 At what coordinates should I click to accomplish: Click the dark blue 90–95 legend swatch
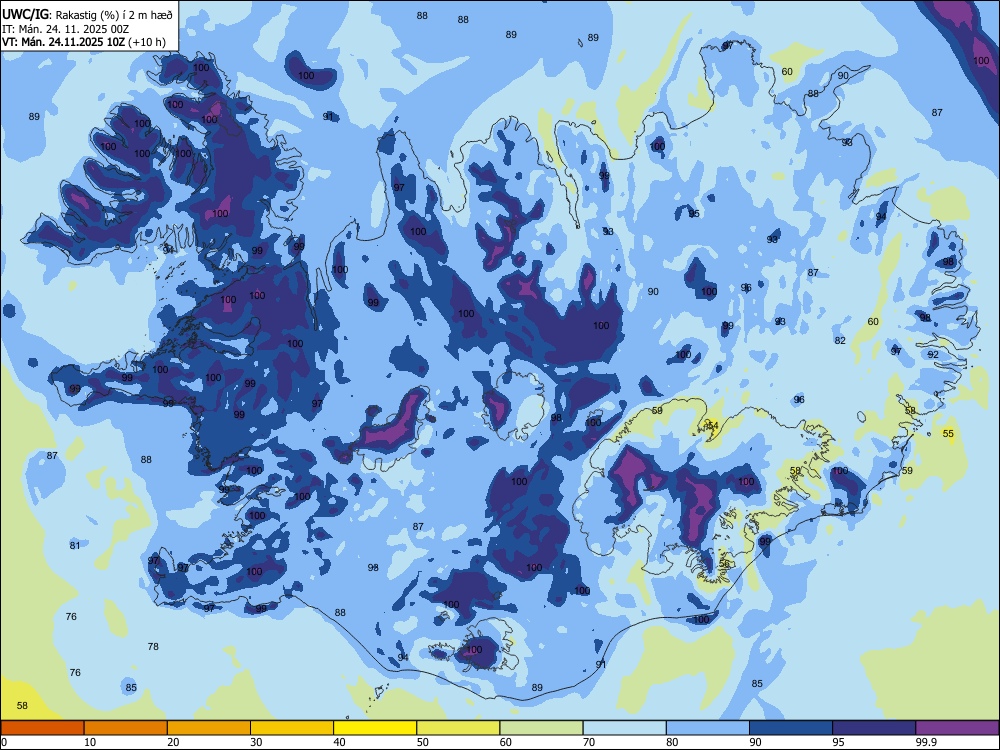click(x=791, y=728)
